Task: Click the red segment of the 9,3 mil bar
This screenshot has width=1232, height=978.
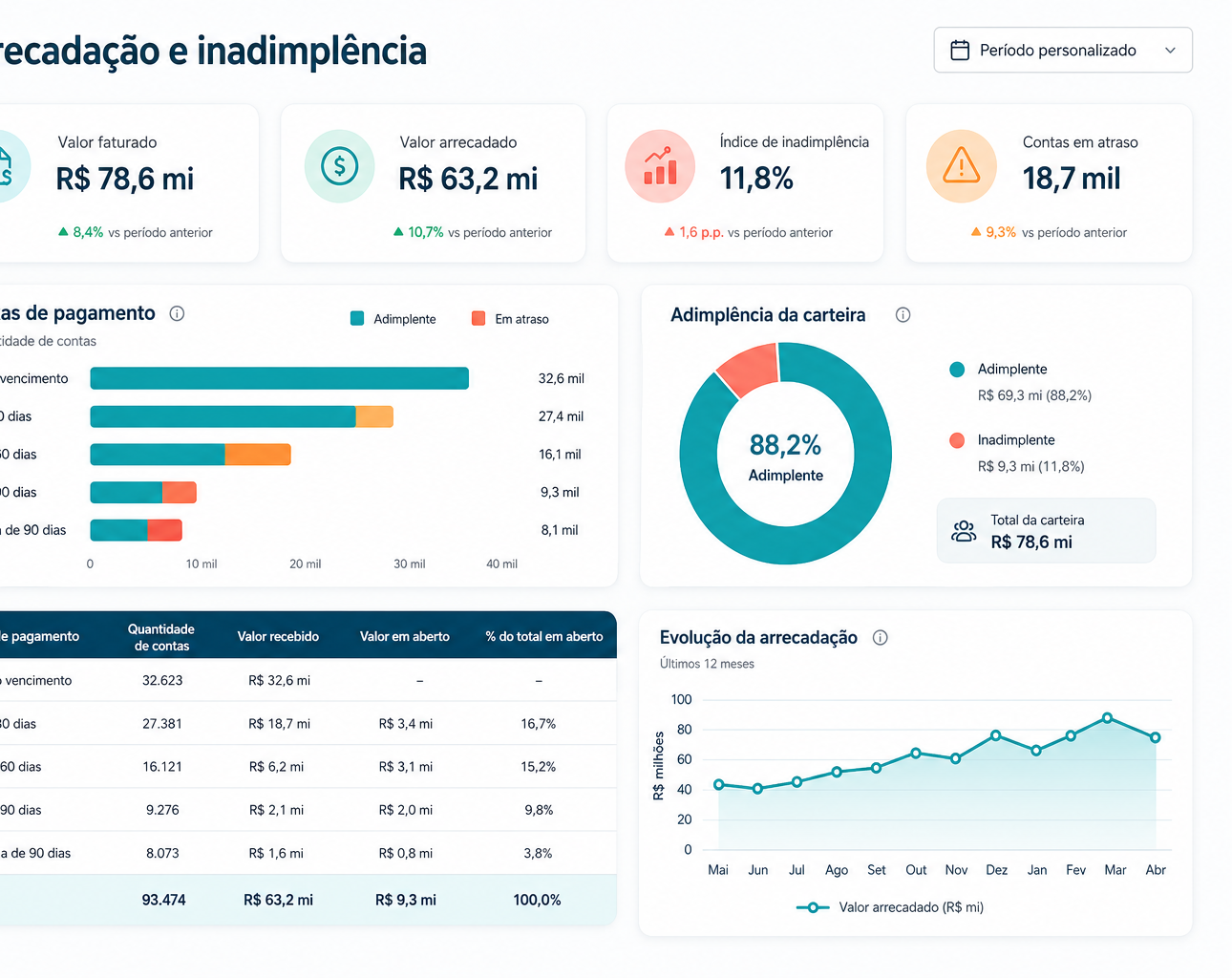Action: click(x=180, y=493)
